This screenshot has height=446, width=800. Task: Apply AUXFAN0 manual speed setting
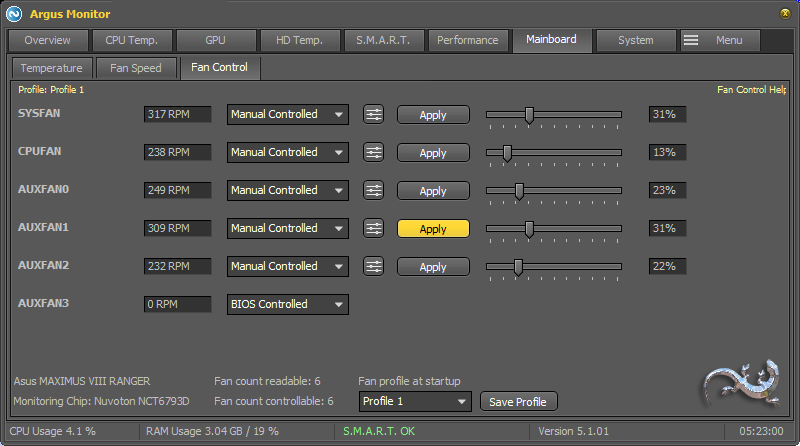(433, 191)
